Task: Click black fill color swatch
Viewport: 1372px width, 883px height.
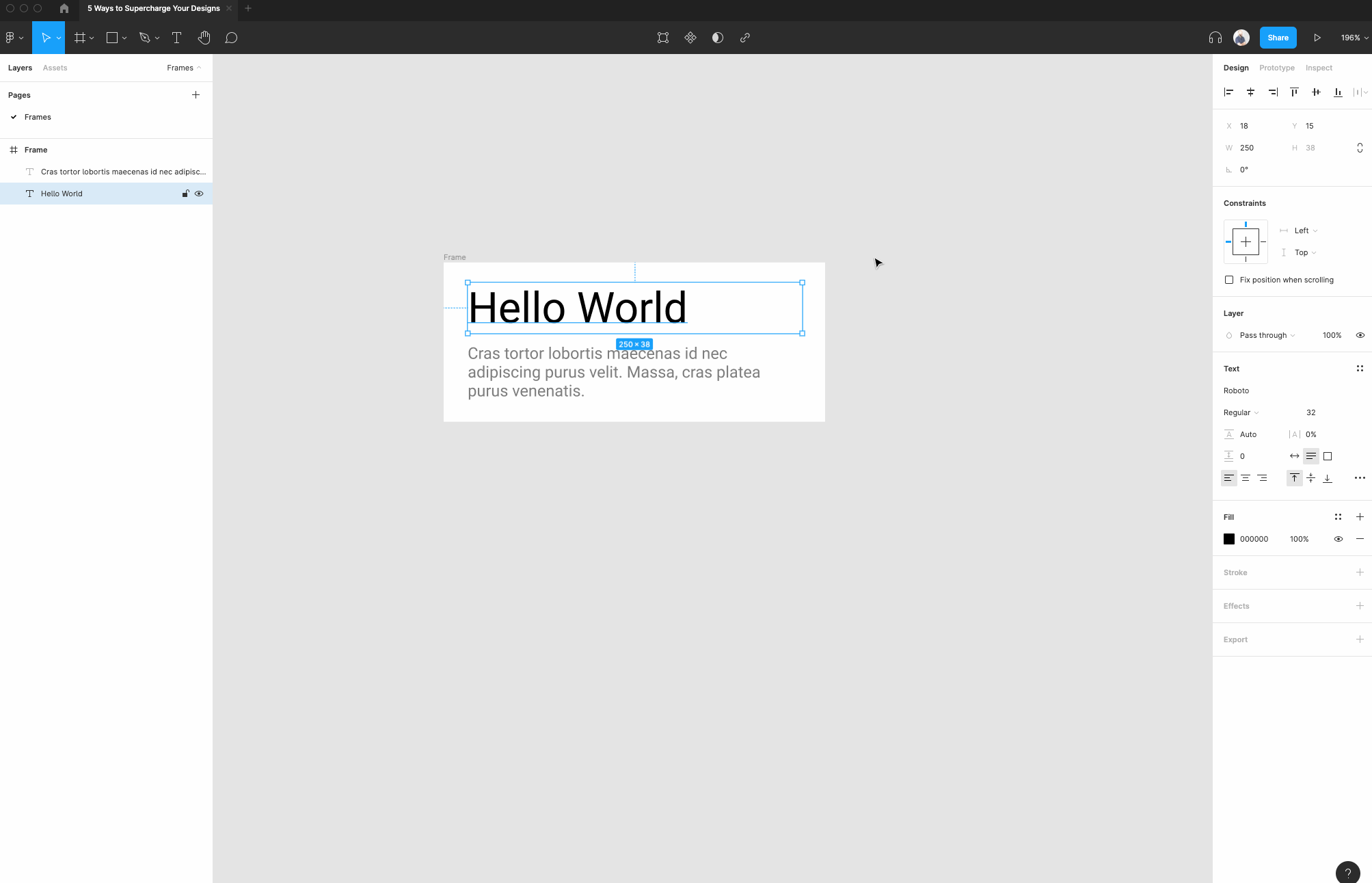Action: coord(1229,539)
